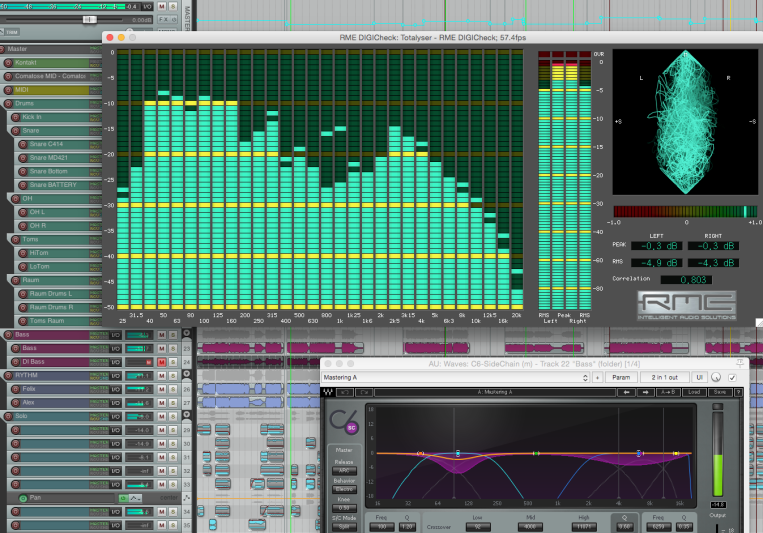Viewport: 763px width, 533px height.
Task: Click redo arrow in Waves C6 toolbar
Action: [x=363, y=392]
